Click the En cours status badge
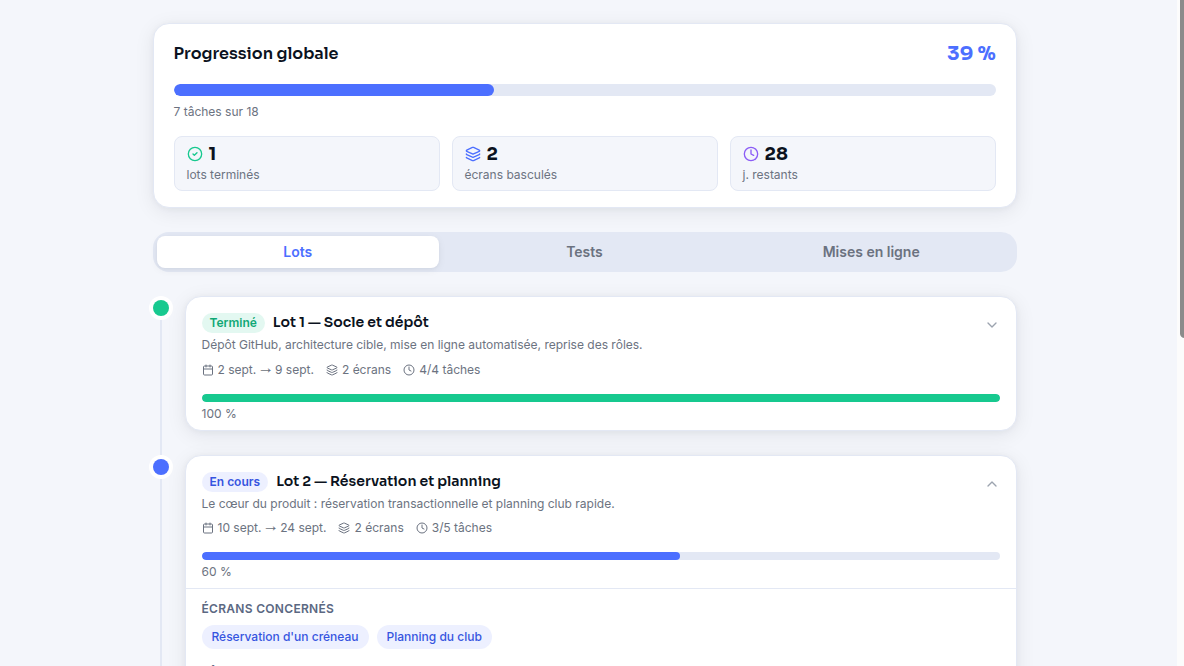Screen dimensions: 1184x666 pyautogui.click(x=234, y=482)
